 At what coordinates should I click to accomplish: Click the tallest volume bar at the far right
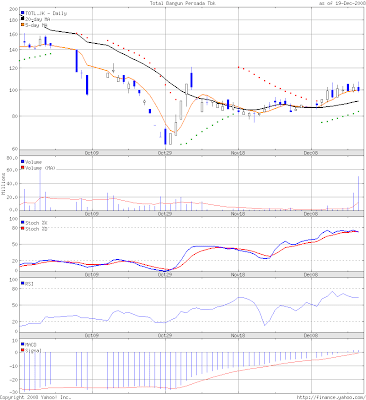click(x=359, y=193)
